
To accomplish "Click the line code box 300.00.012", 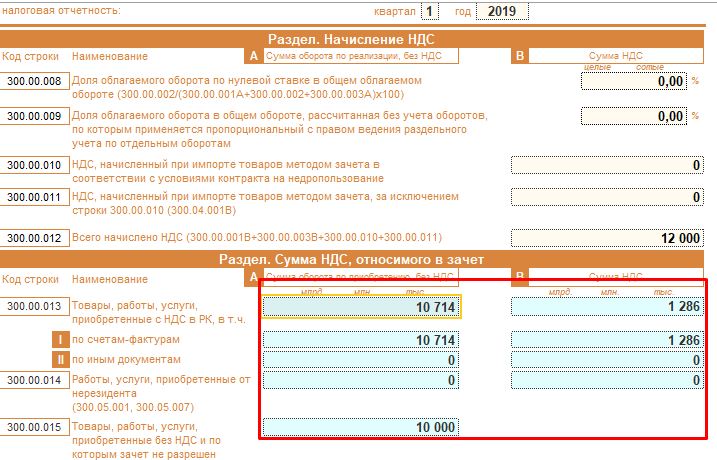I will coord(35,238).
